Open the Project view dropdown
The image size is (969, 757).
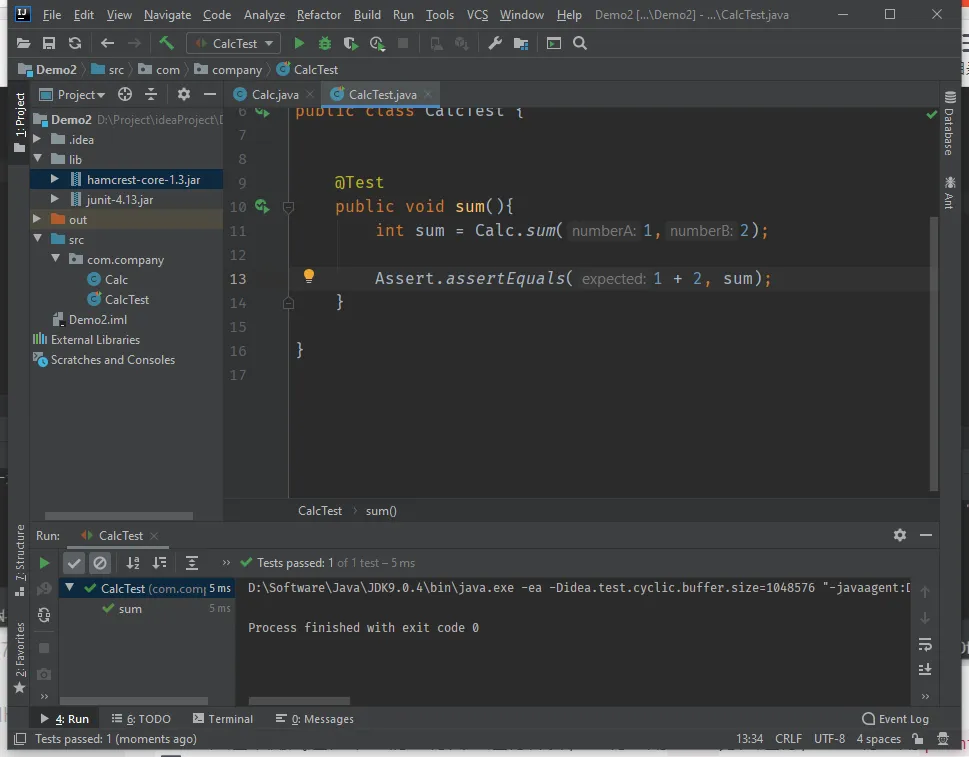(80, 94)
